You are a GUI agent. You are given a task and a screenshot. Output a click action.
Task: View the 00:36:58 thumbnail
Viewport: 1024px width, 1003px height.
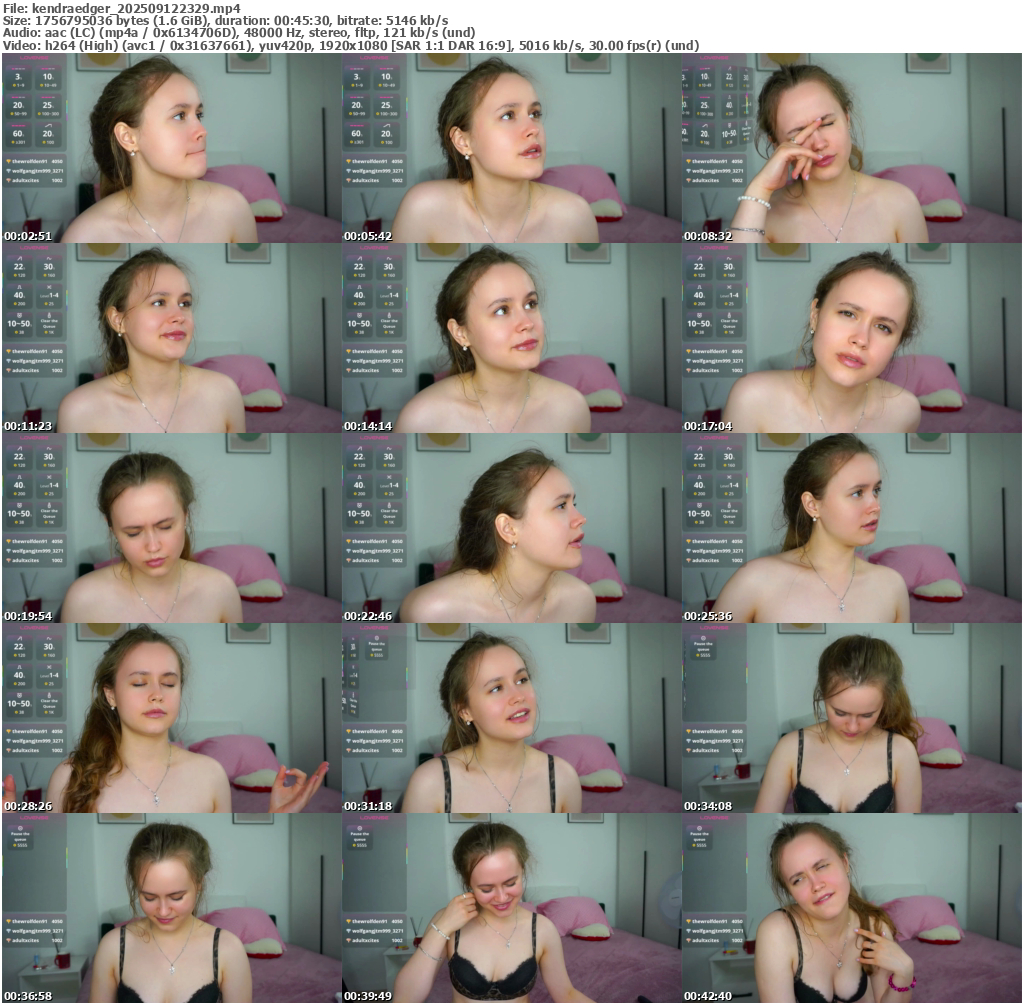pyautogui.click(x=171, y=908)
